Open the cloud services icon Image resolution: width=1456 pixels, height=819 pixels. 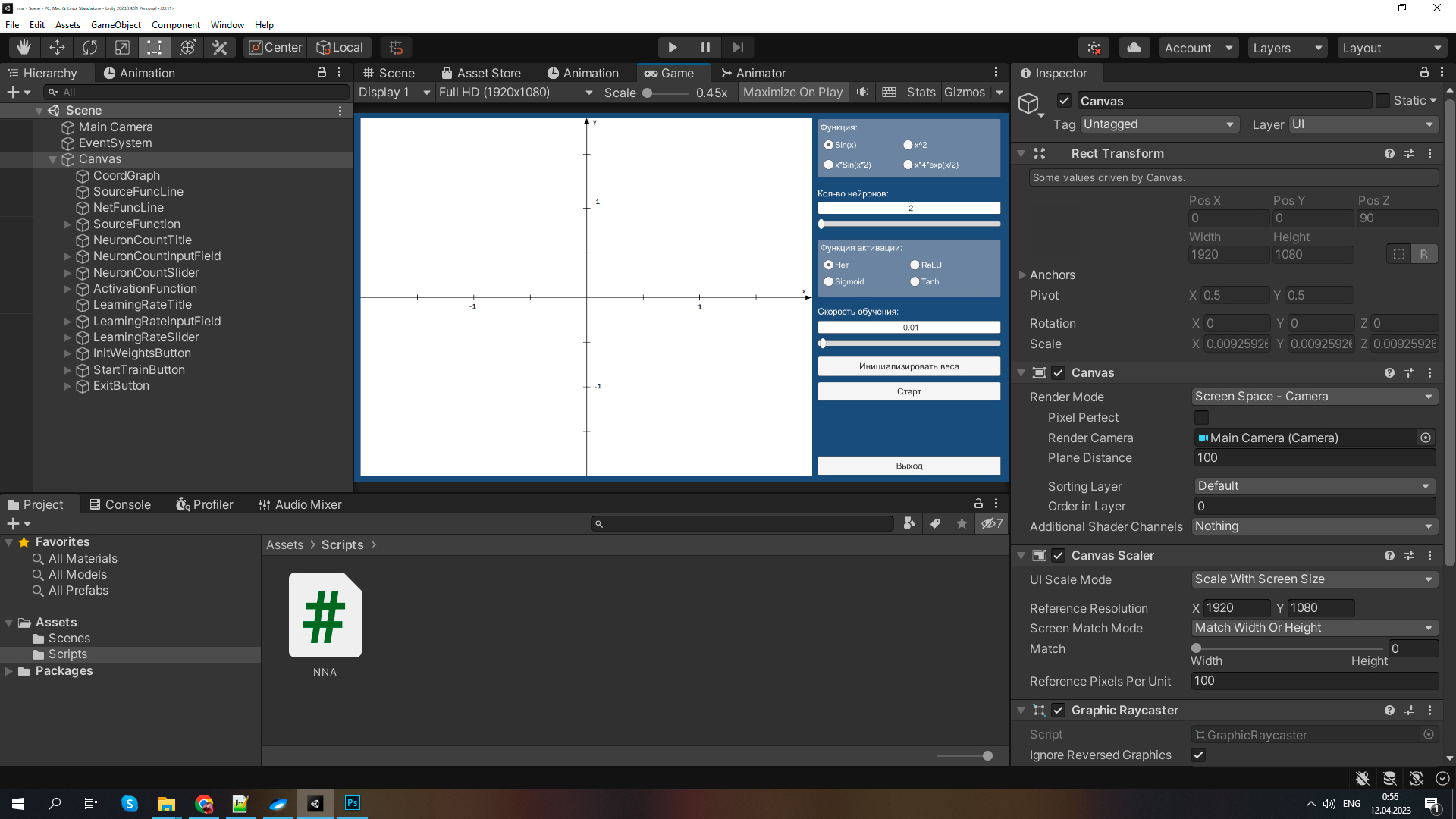coord(1134,48)
